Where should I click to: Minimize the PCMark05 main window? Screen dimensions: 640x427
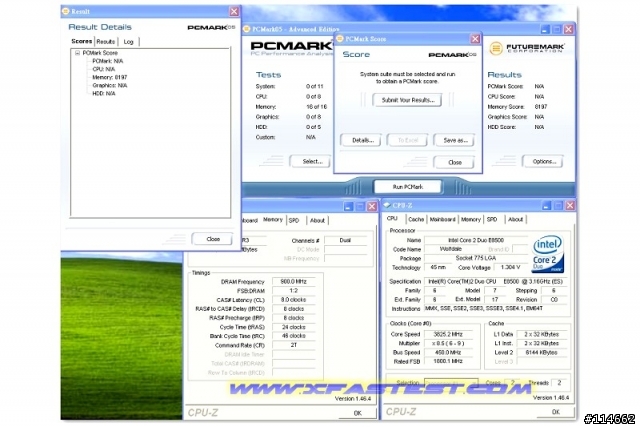coord(545,29)
